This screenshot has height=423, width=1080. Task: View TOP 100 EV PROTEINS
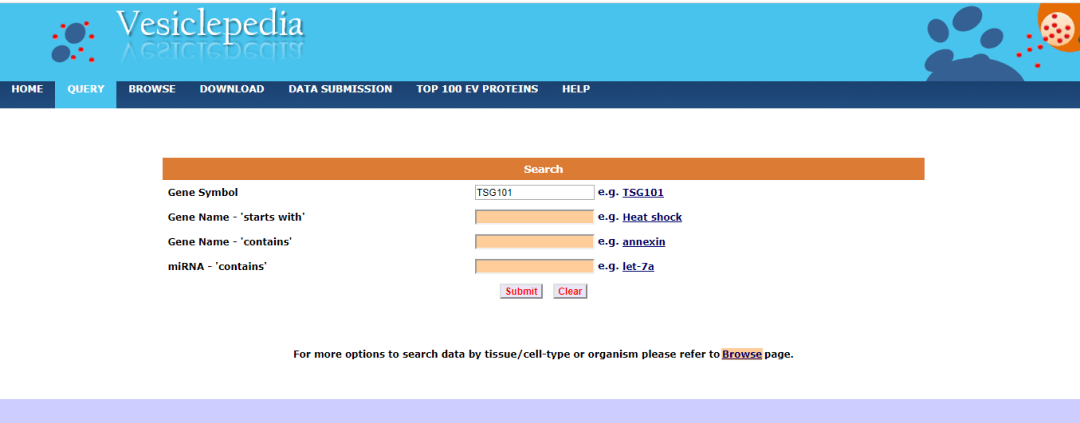(477, 90)
